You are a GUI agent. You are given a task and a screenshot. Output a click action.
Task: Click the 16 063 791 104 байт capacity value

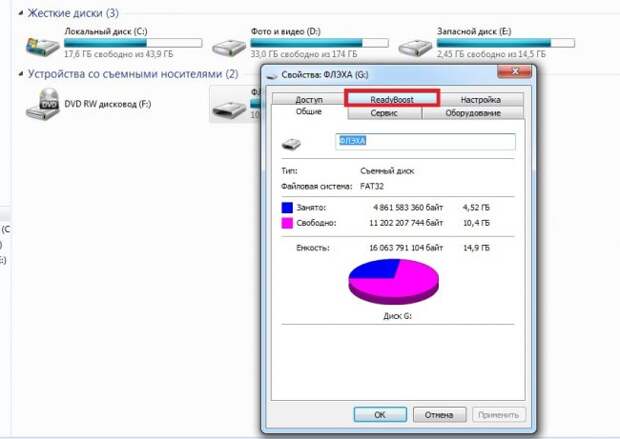coord(406,248)
